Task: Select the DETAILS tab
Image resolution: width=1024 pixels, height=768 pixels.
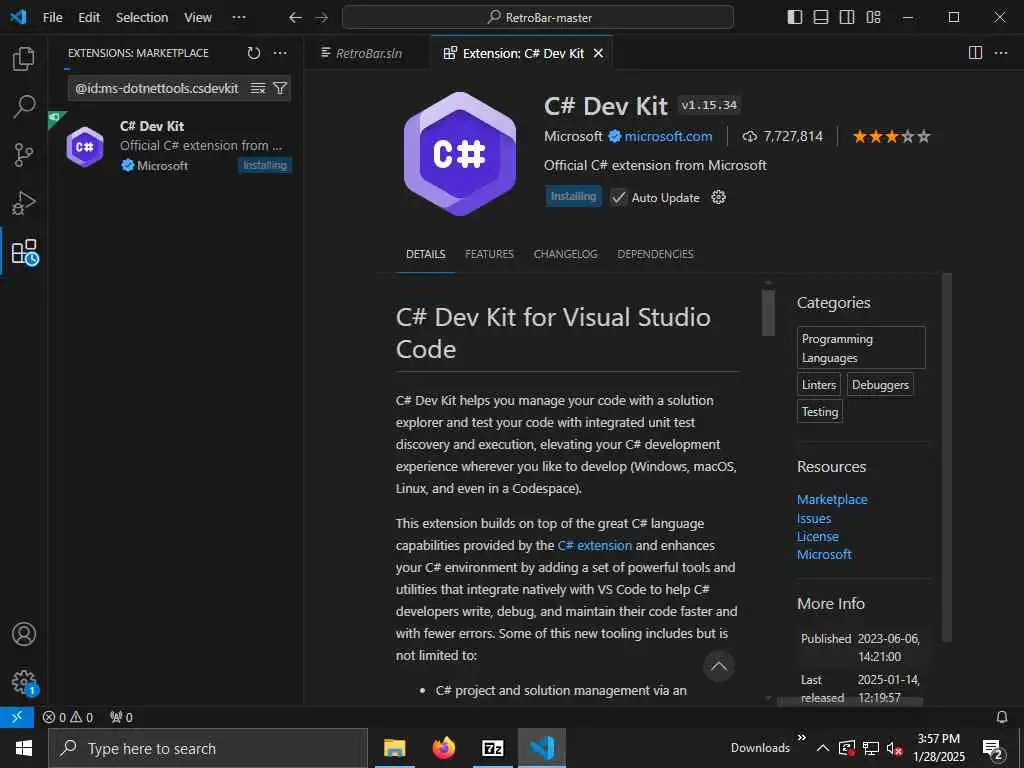Action: (425, 254)
